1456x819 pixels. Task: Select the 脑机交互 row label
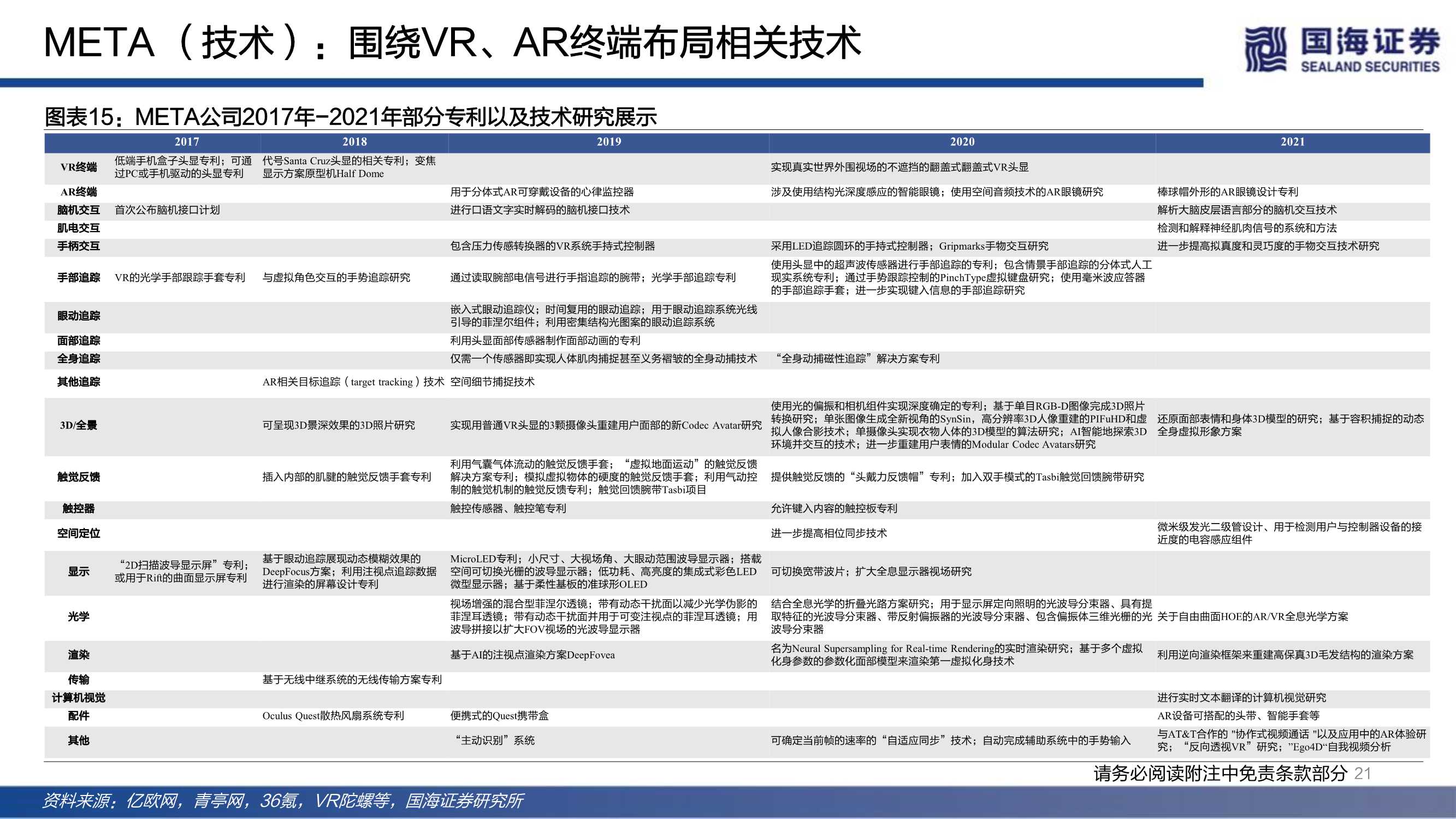coord(79,210)
